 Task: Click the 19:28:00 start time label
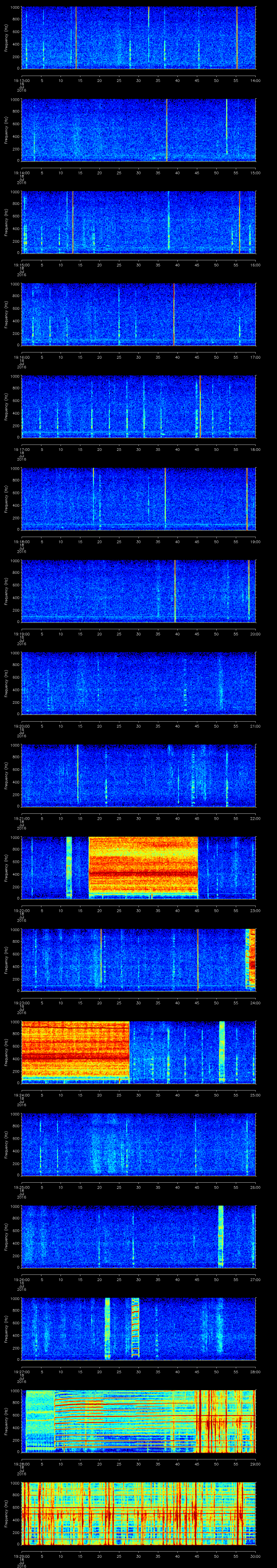[x=22, y=1463]
